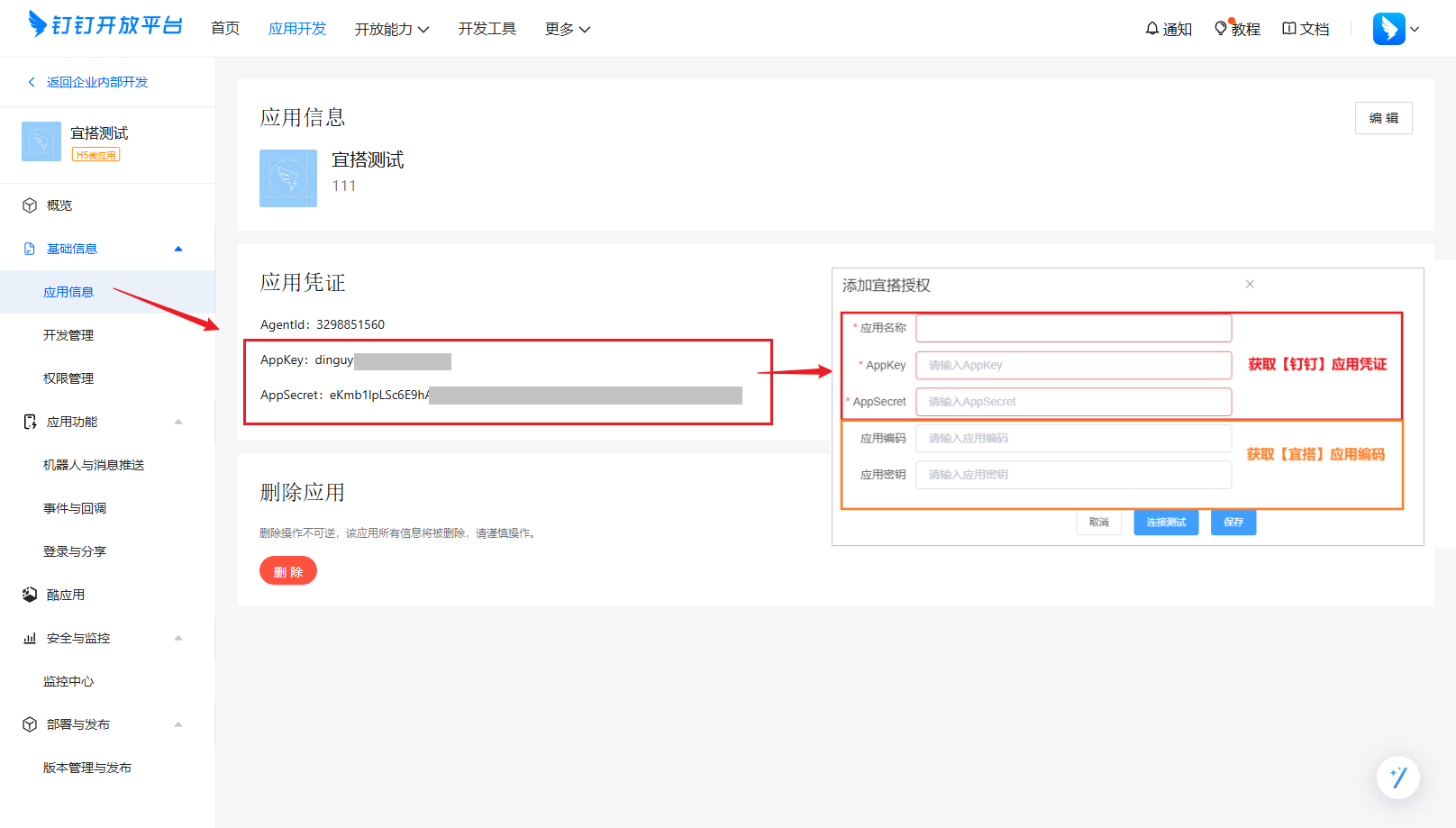Click the 删除操作不可逆 warning text
Viewport: 1456px width, 828px height.
[399, 533]
